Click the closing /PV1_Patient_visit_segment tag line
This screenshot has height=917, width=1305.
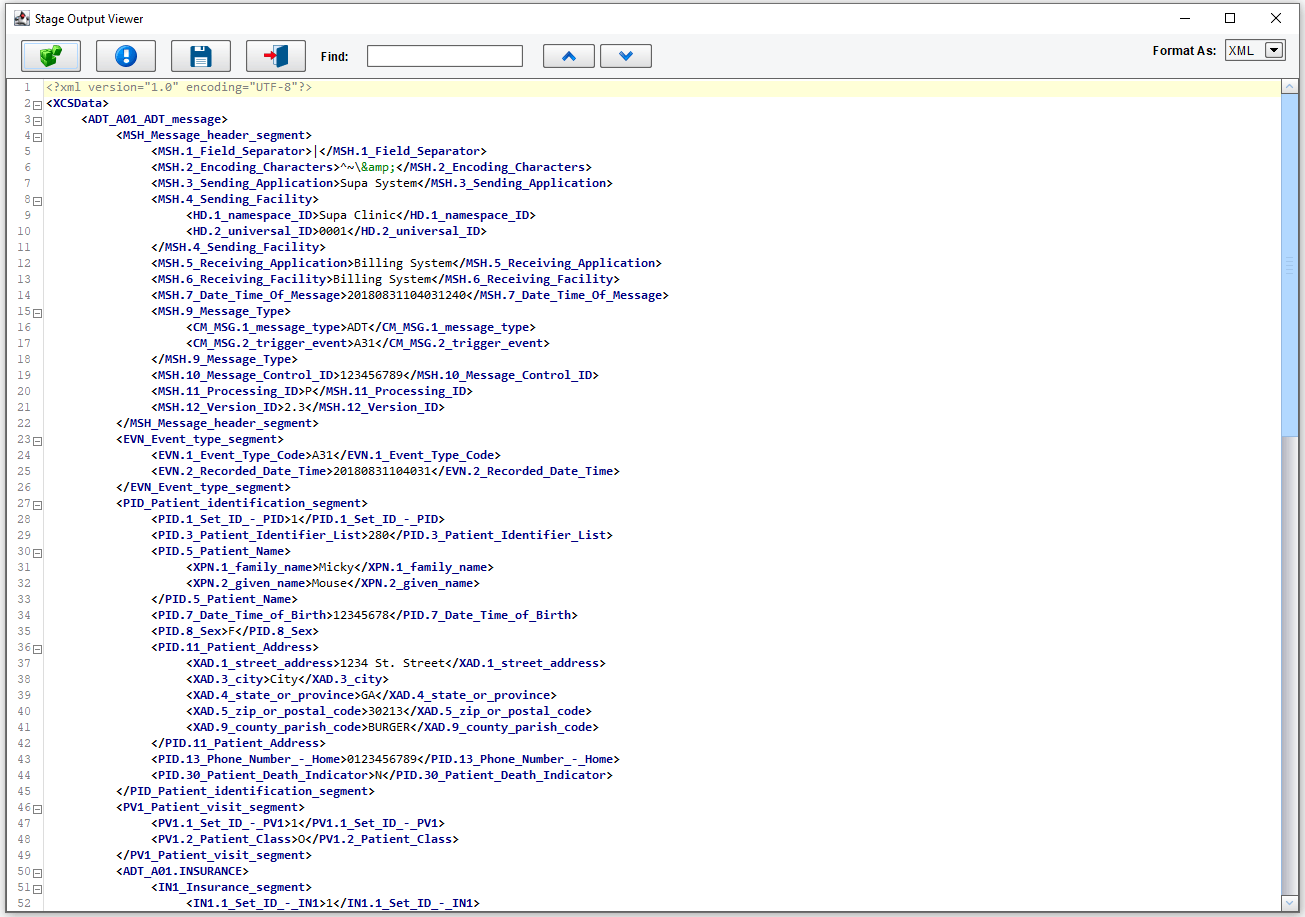tap(214, 855)
